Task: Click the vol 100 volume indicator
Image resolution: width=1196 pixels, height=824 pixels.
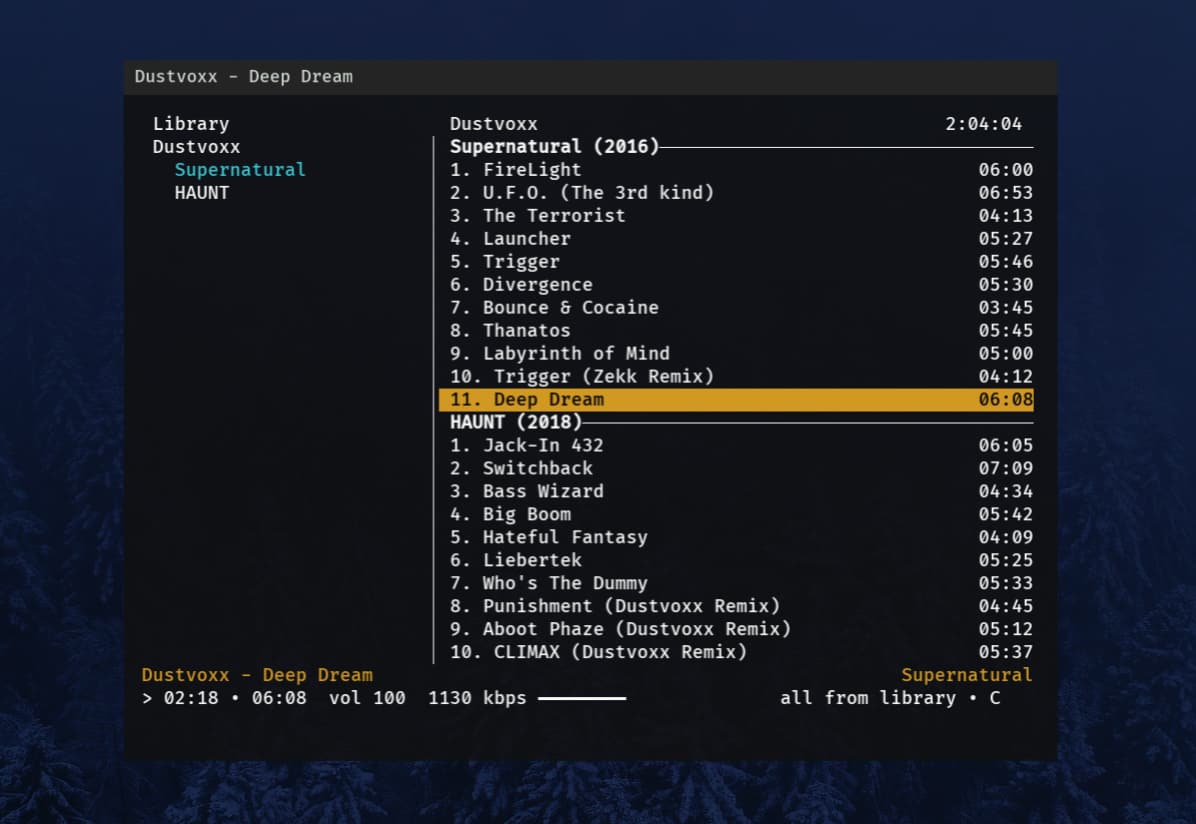Action: (367, 698)
